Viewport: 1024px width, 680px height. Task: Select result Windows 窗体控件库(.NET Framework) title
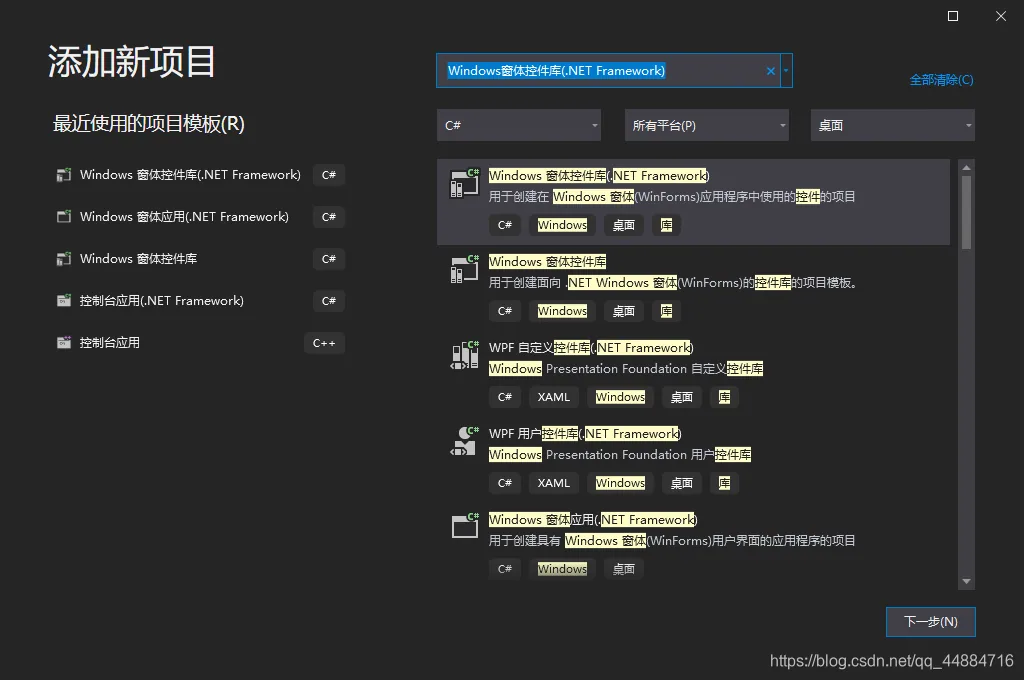tap(599, 176)
